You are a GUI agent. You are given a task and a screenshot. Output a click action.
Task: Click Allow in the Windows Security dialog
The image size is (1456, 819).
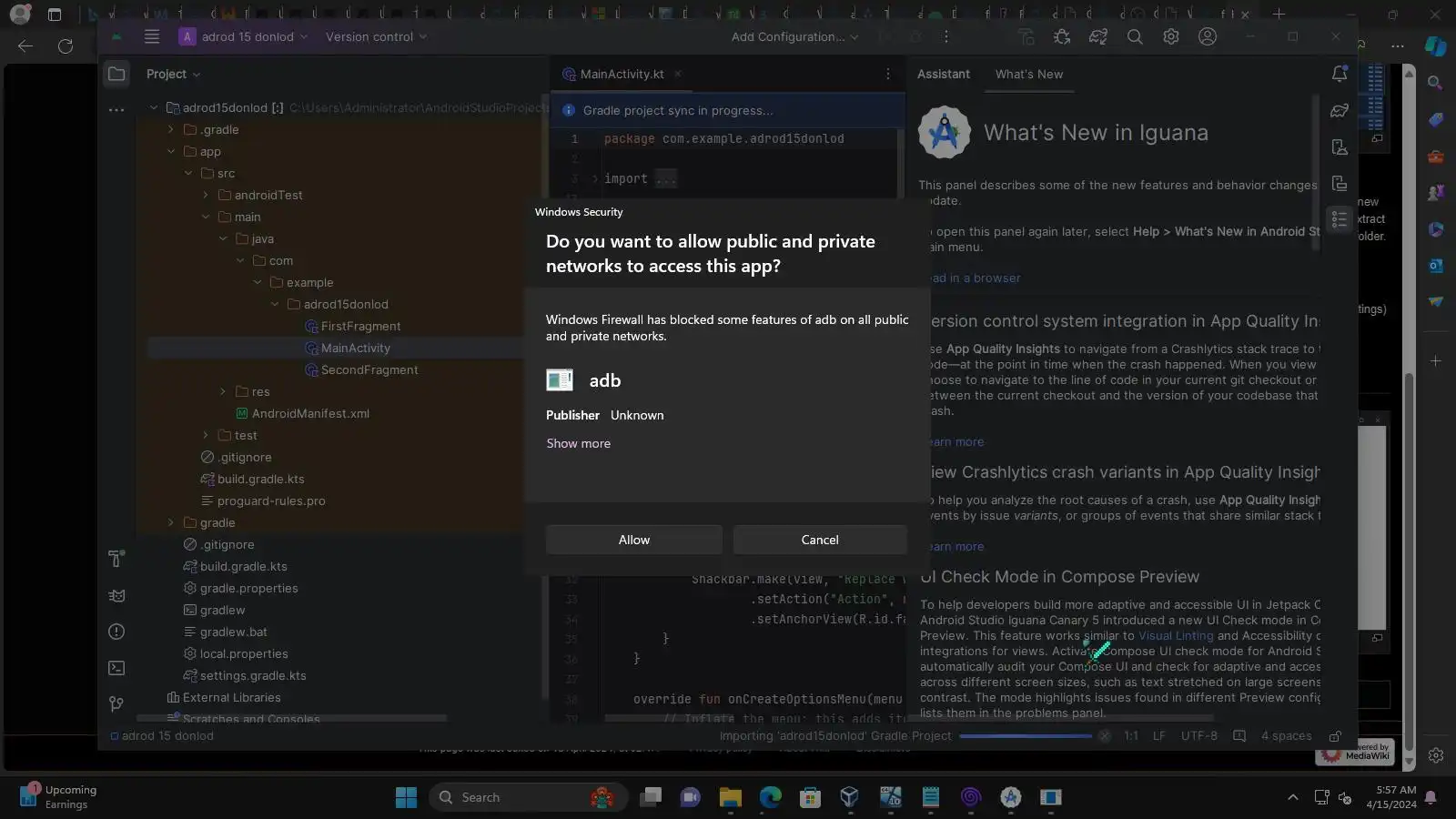(x=633, y=540)
